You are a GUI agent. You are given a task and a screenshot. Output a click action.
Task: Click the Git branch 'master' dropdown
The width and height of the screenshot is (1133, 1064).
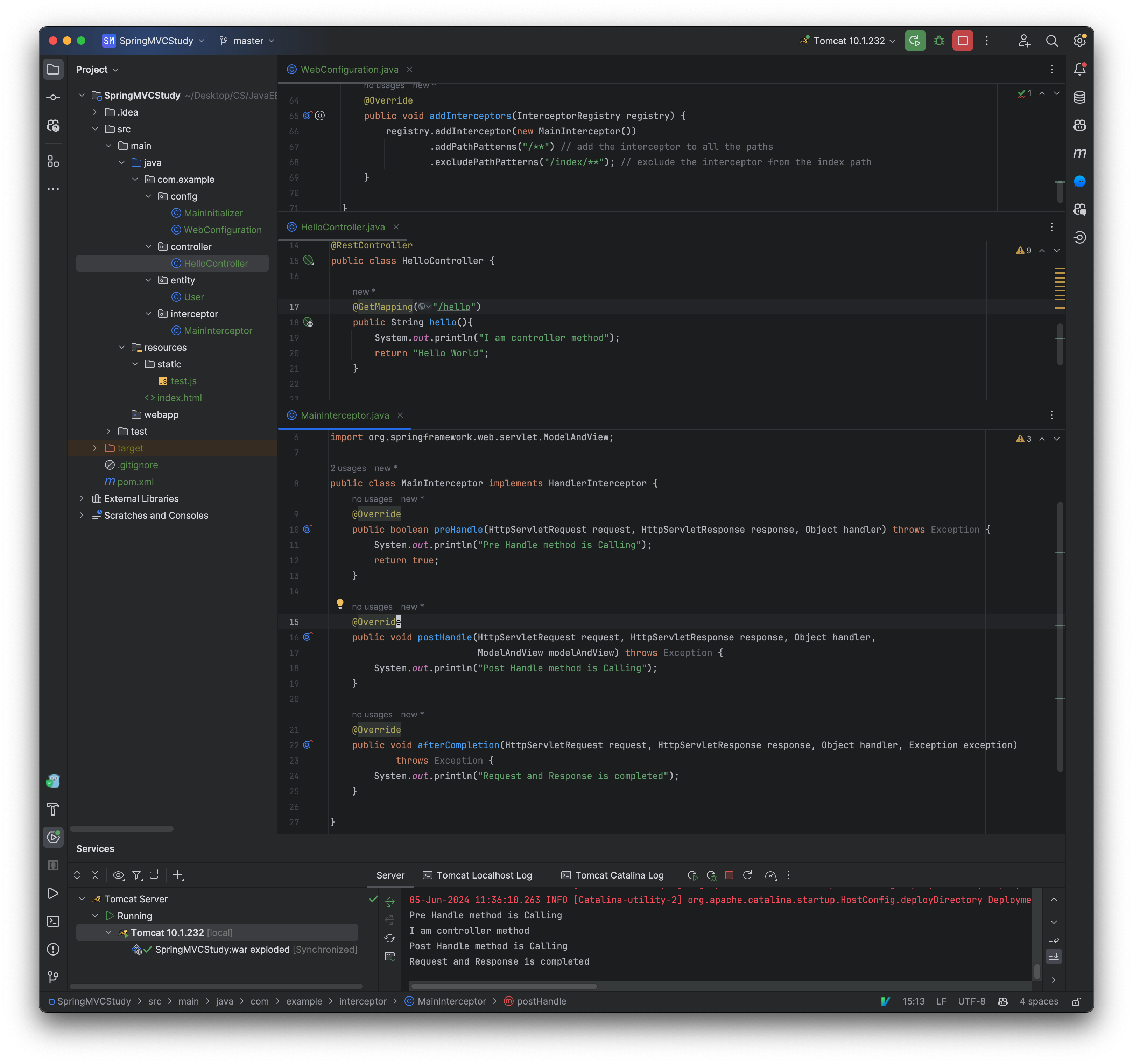click(x=248, y=40)
